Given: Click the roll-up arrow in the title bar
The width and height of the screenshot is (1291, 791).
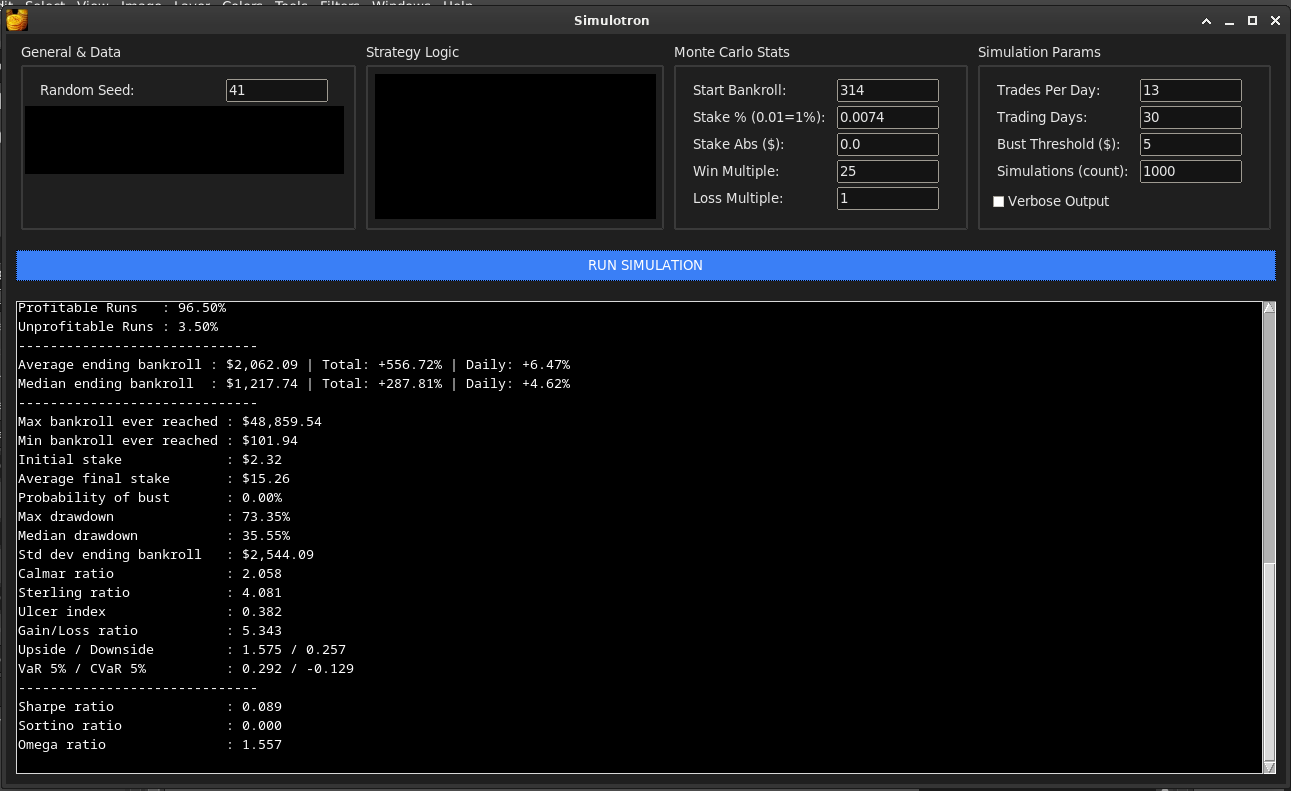Looking at the screenshot, I should [x=1207, y=21].
